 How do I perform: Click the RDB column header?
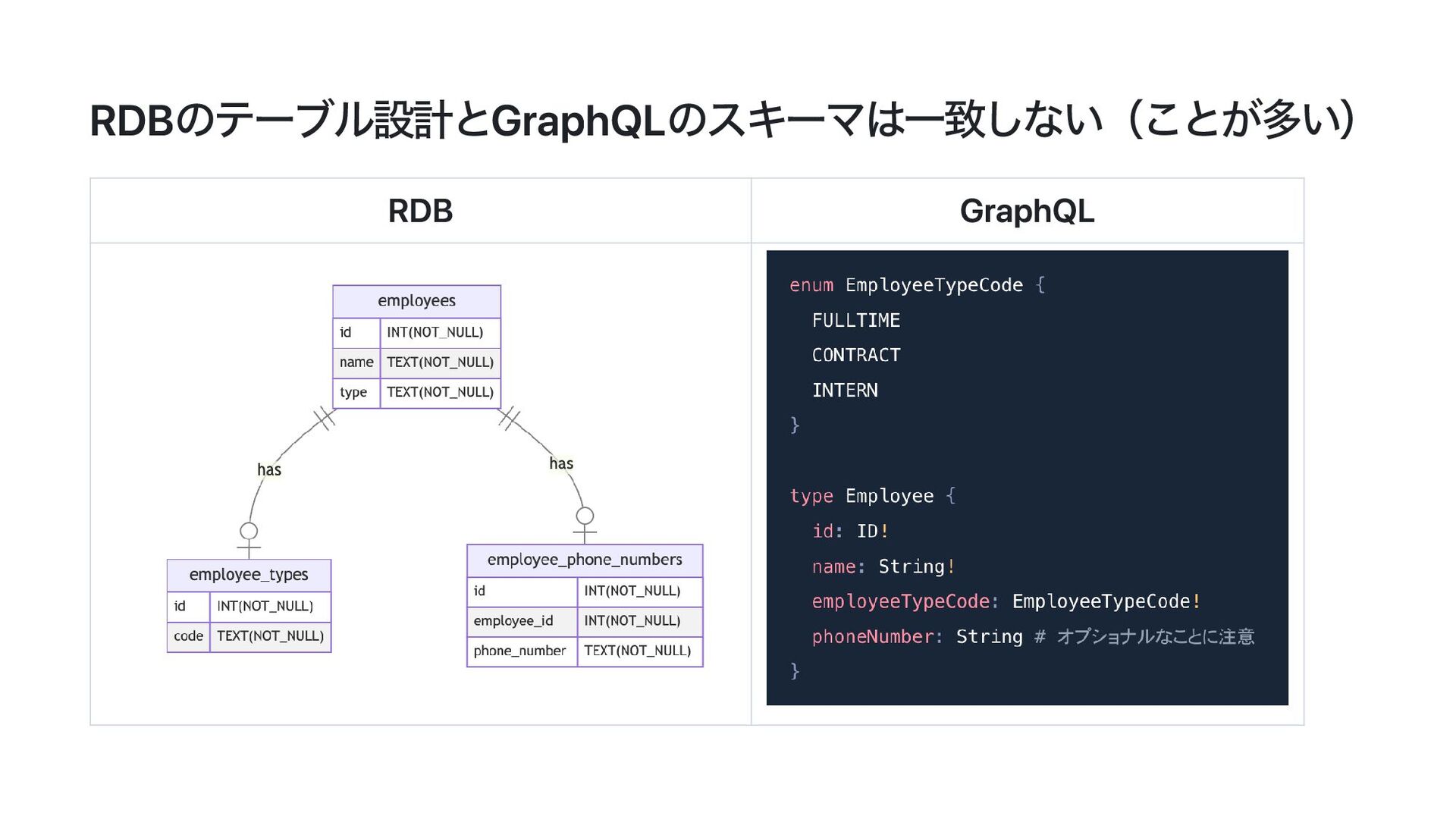point(420,211)
